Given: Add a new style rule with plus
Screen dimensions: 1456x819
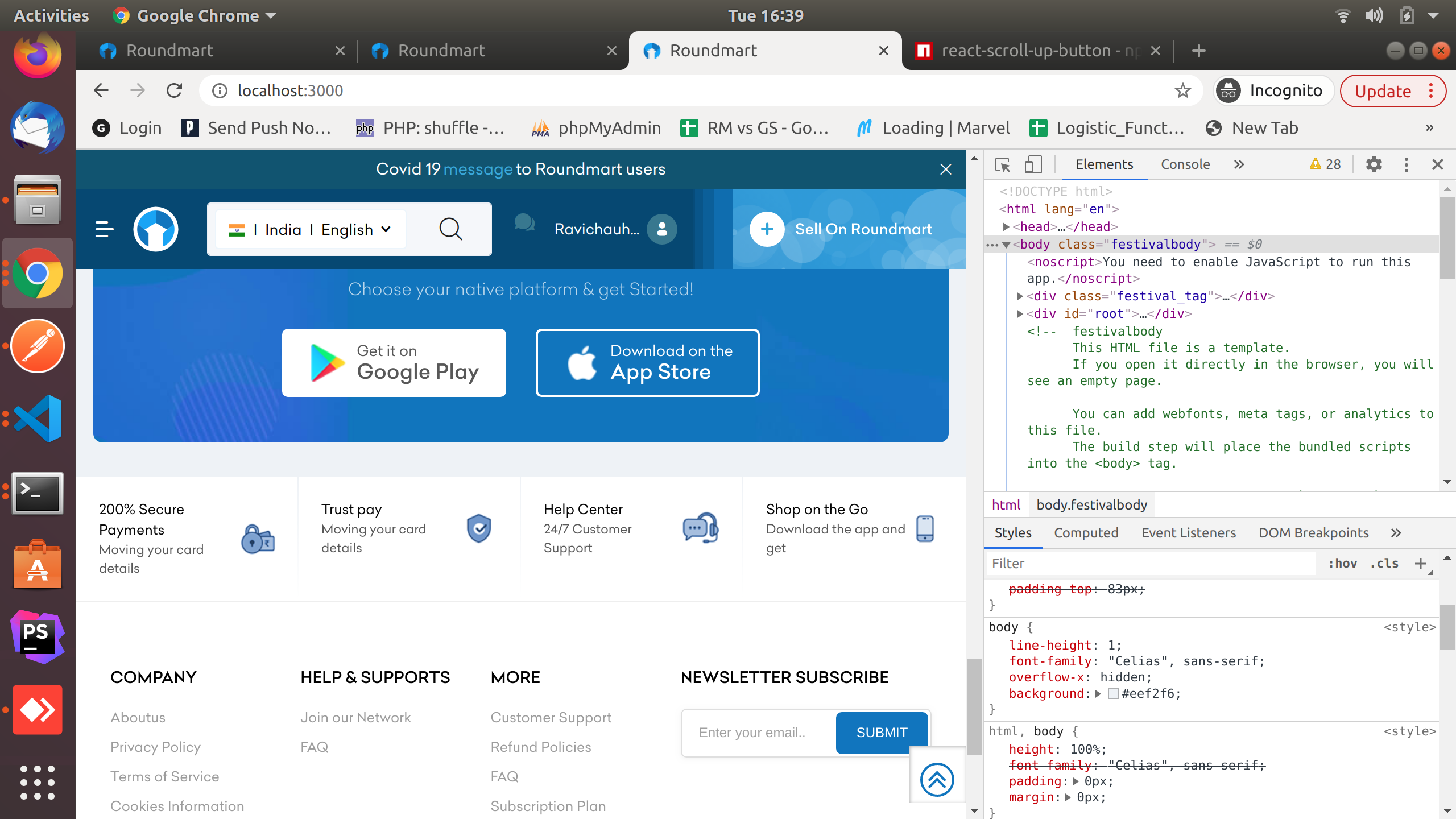Looking at the screenshot, I should pos(1421,564).
